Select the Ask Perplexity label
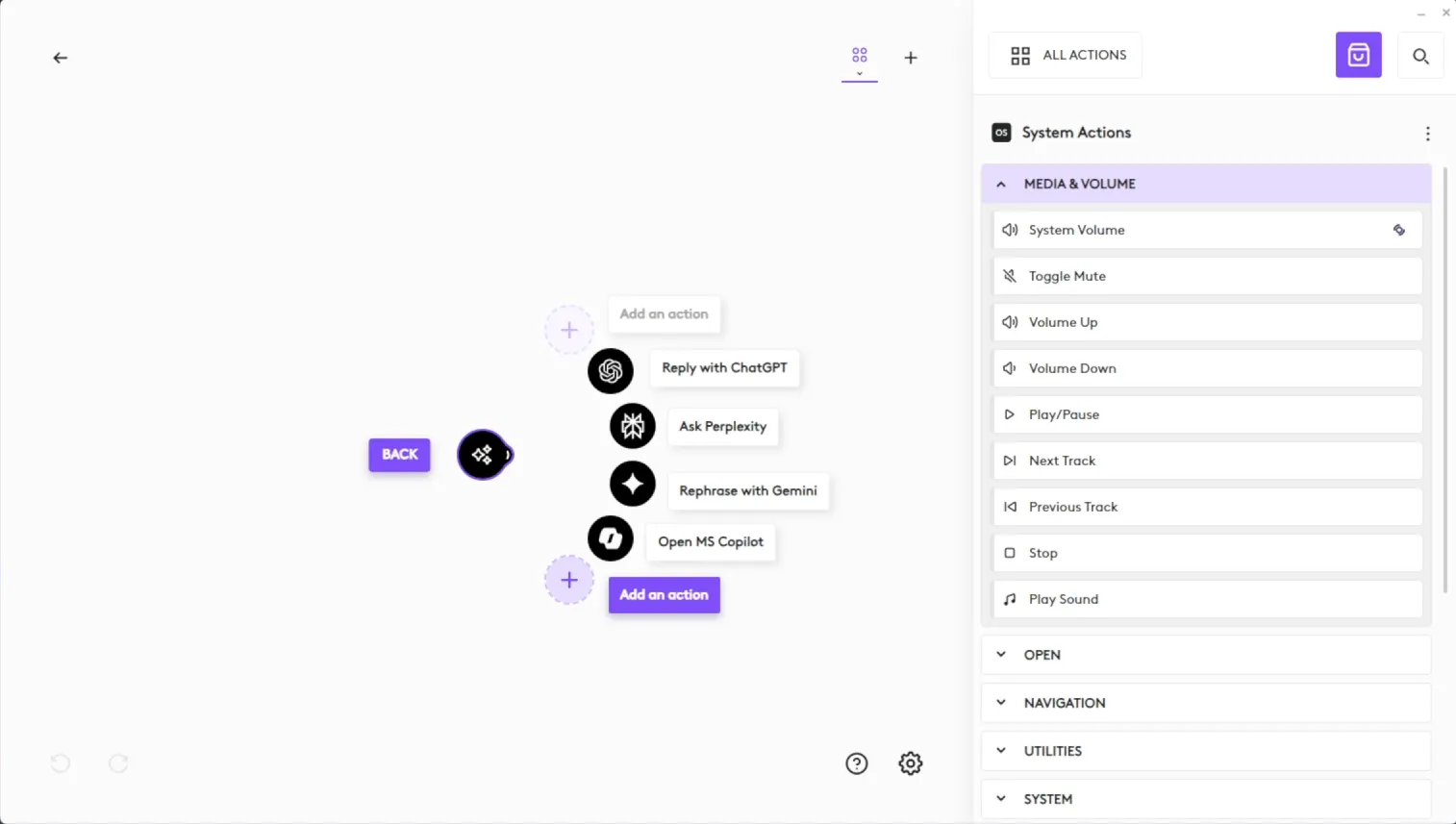 coord(723,427)
